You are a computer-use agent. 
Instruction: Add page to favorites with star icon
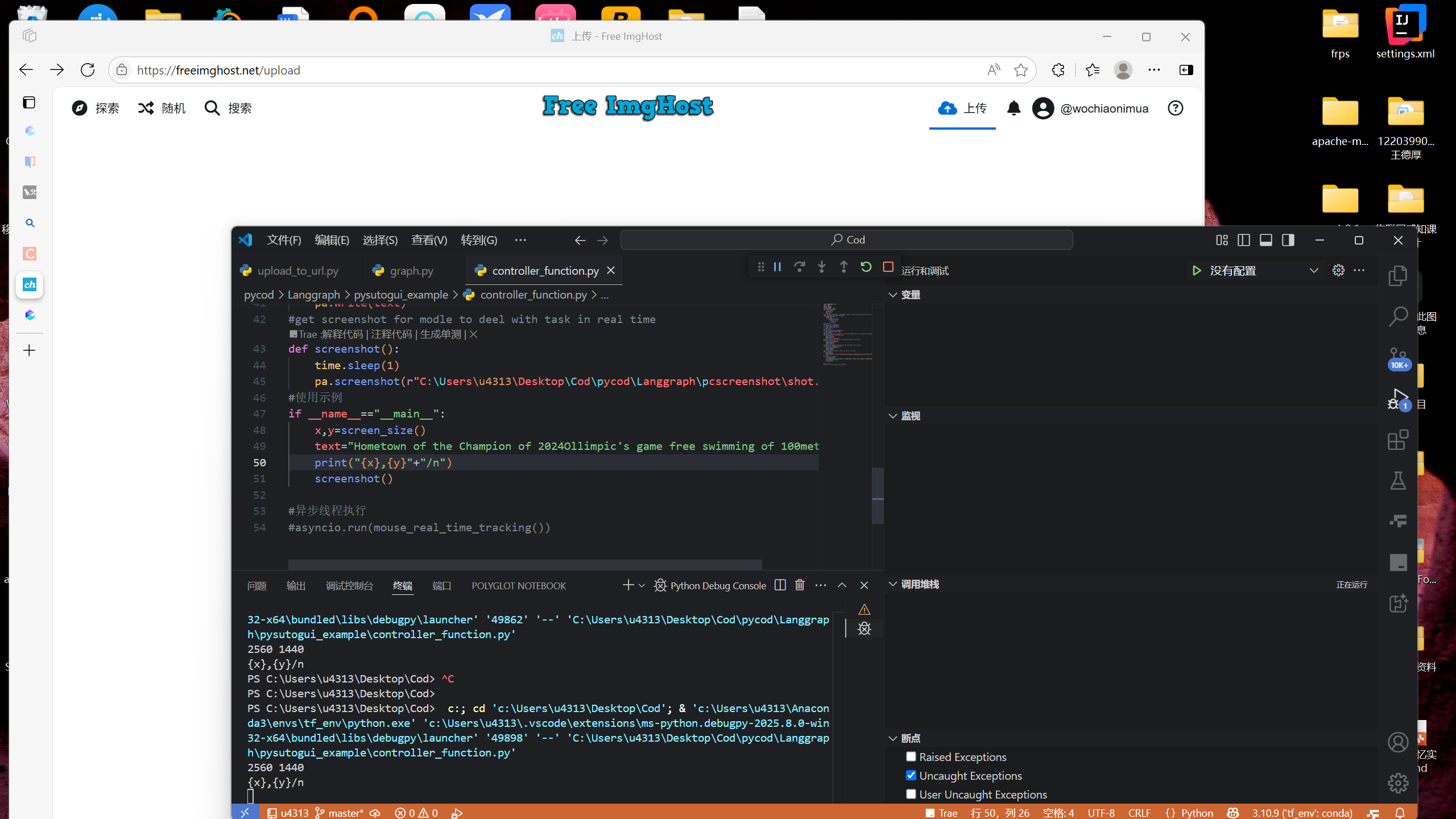click(x=1021, y=70)
